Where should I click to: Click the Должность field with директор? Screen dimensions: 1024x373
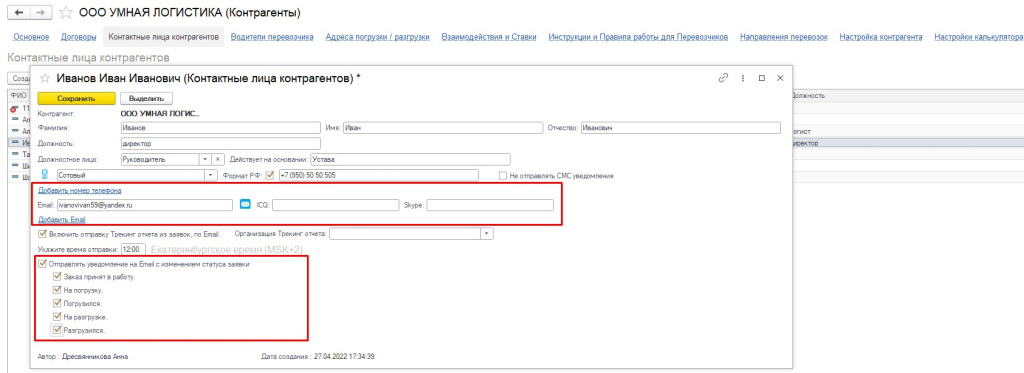(221, 144)
